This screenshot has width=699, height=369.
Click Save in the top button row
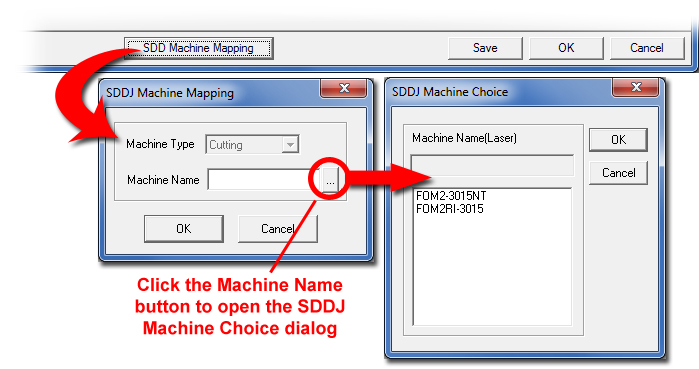tap(485, 48)
